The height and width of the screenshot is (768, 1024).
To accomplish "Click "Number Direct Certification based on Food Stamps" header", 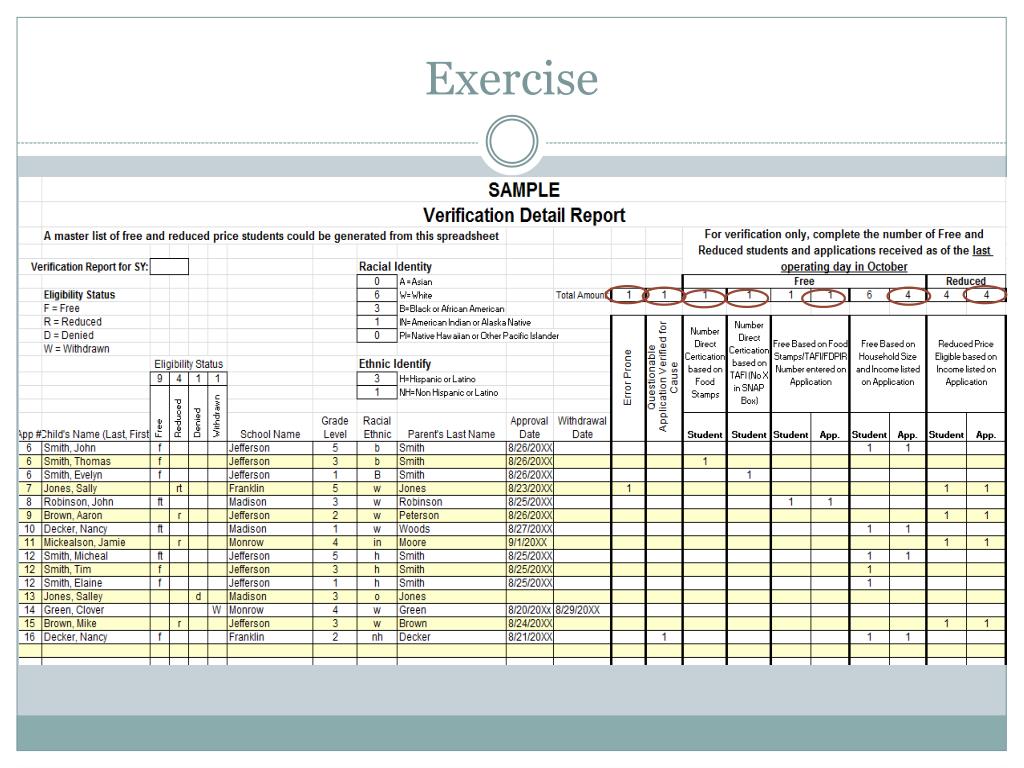I will [705, 363].
